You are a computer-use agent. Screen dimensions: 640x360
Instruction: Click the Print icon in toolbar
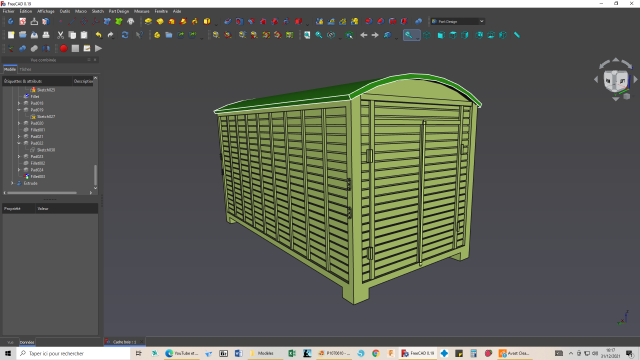[46, 35]
